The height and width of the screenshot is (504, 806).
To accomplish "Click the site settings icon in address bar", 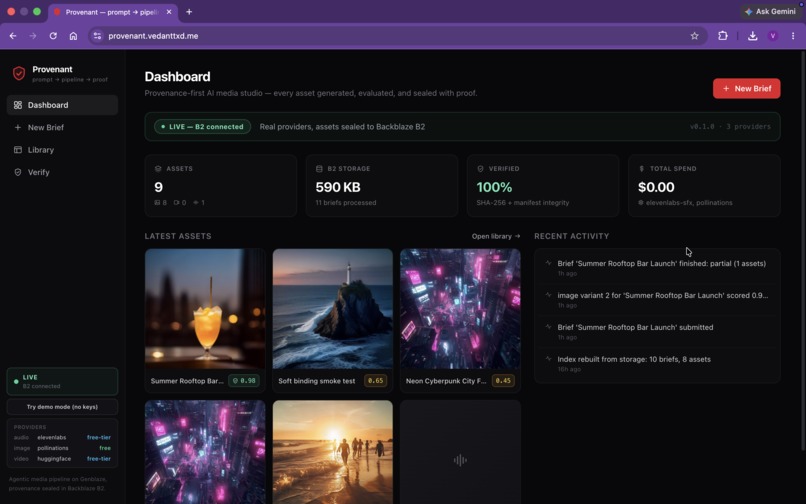I will click(97, 36).
